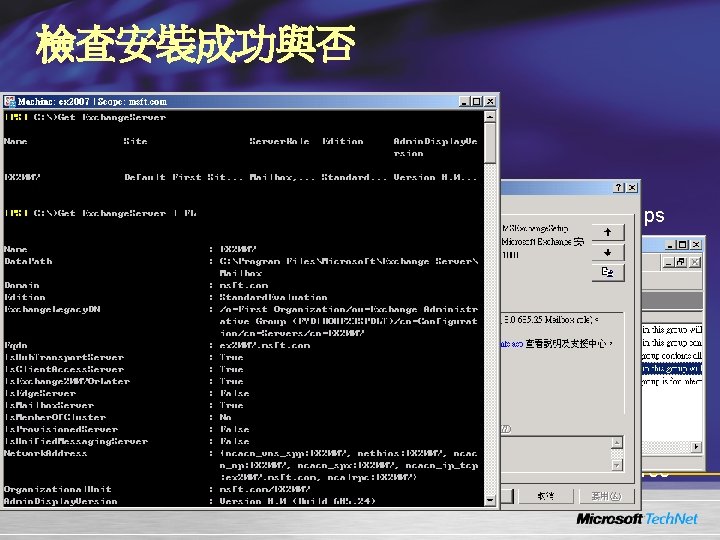Click the shell scrollbar up arrow
Viewport: 720px width, 540px height.
click(490, 117)
